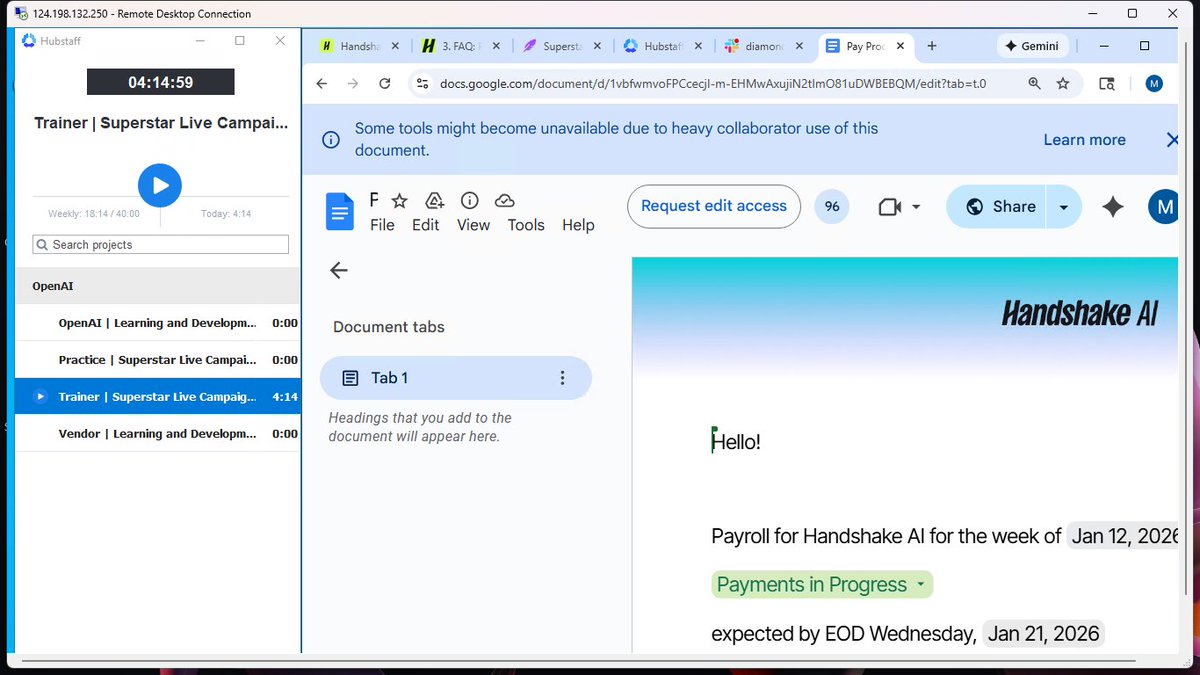This screenshot has height=675, width=1200.
Task: Dismiss the heavy collaborator use banner
Action: click(x=1173, y=140)
